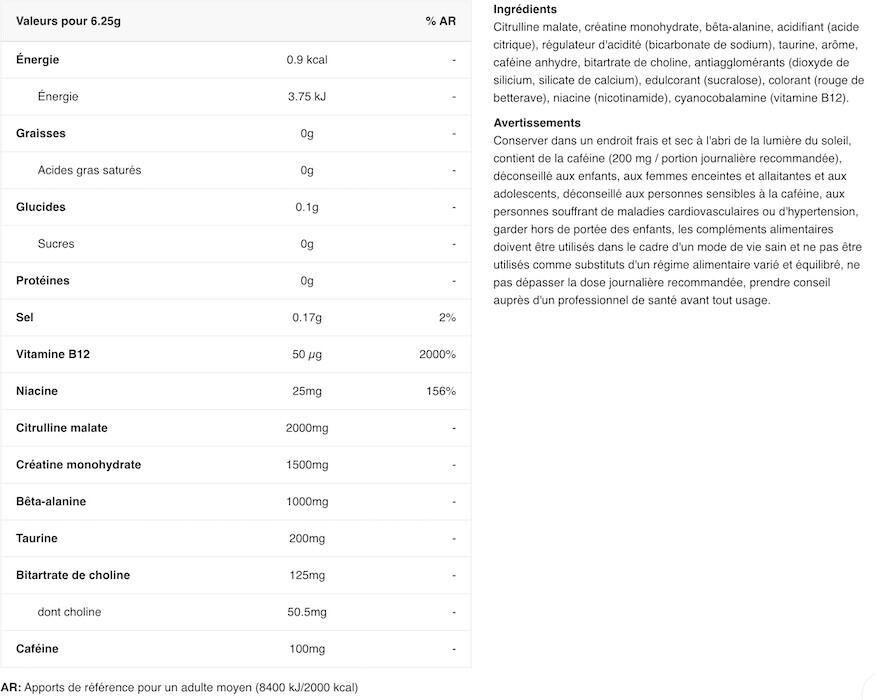Select the 'Bêta-alanine' row label
Image resolution: width=876 pixels, height=700 pixels.
pos(51,502)
